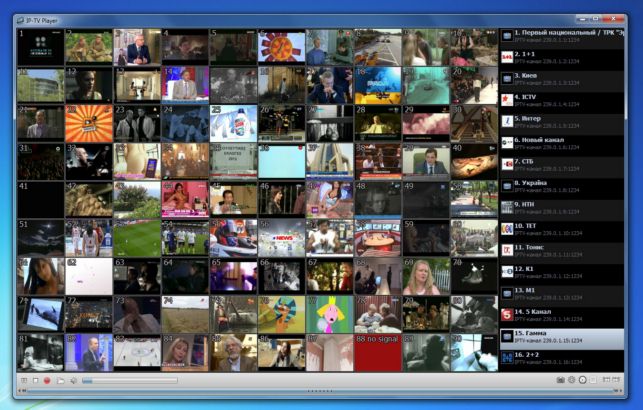This screenshot has width=643, height=410.
Task: Click the СТБ channel logo
Action: (x=507, y=164)
